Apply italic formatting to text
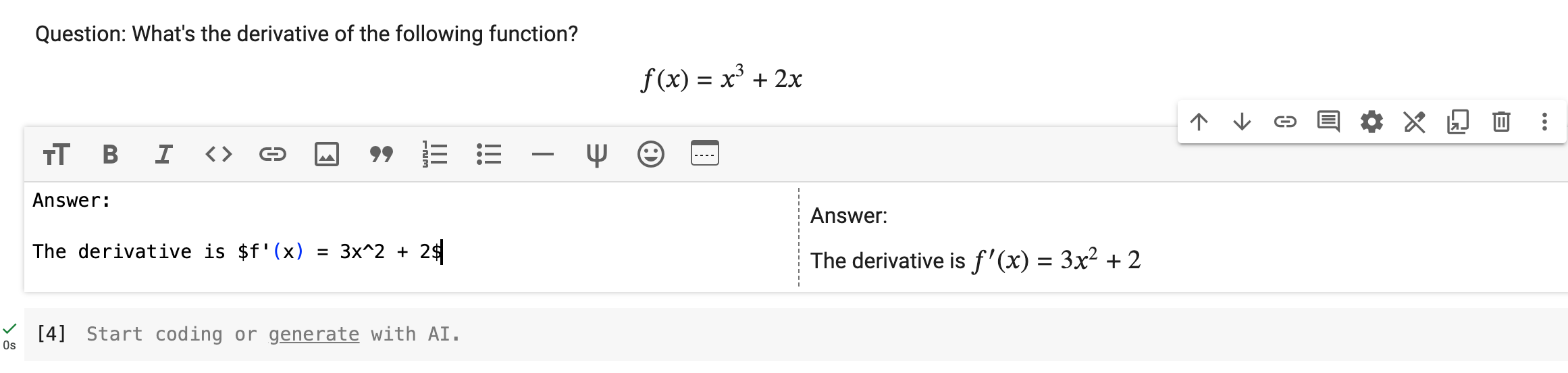 (164, 155)
